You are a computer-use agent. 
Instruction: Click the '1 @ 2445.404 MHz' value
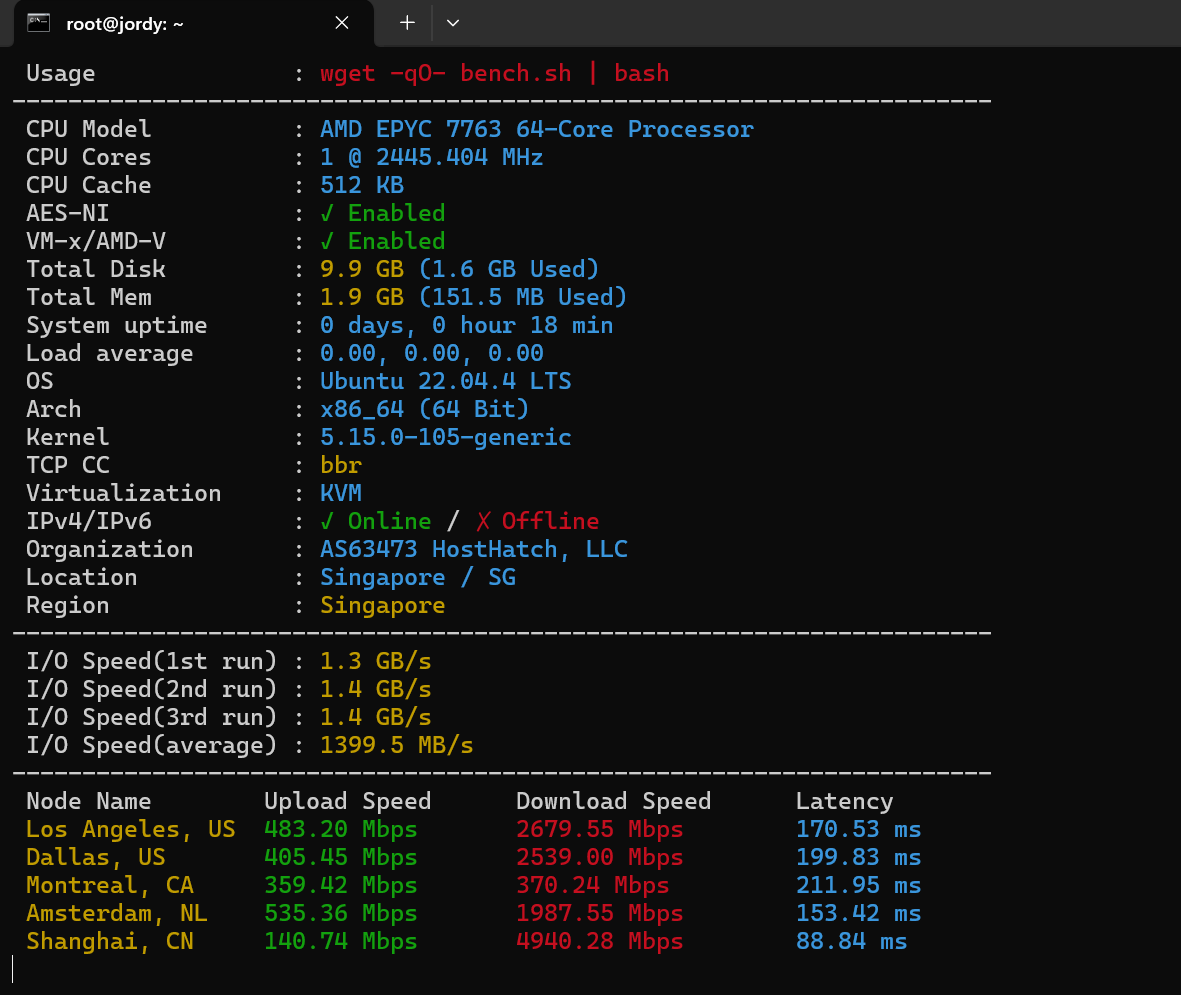(432, 157)
